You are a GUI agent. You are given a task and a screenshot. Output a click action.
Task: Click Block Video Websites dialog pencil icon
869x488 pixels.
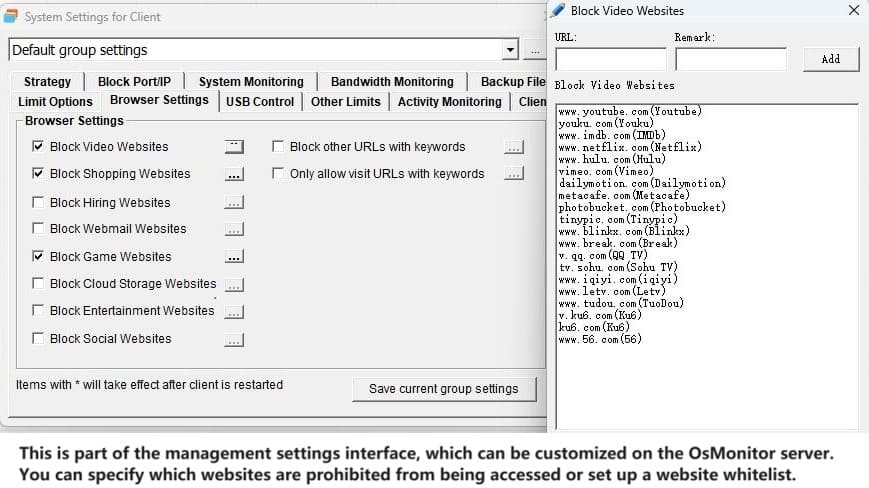(558, 10)
